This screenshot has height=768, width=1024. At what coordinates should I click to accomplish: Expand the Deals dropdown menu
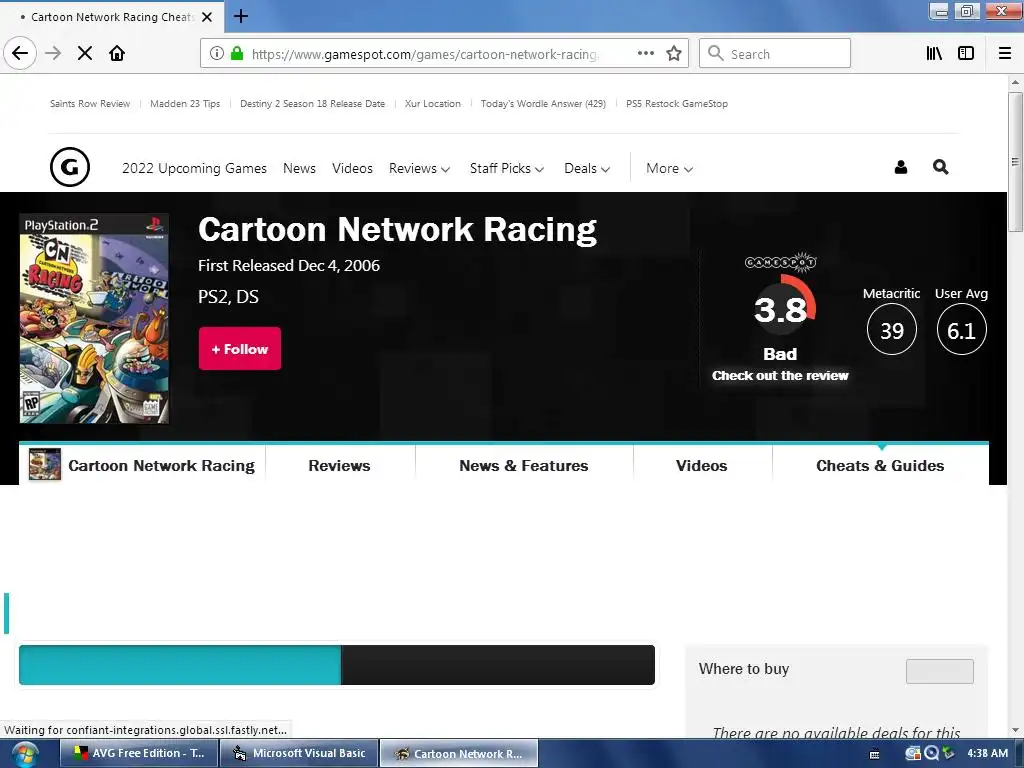tap(587, 168)
